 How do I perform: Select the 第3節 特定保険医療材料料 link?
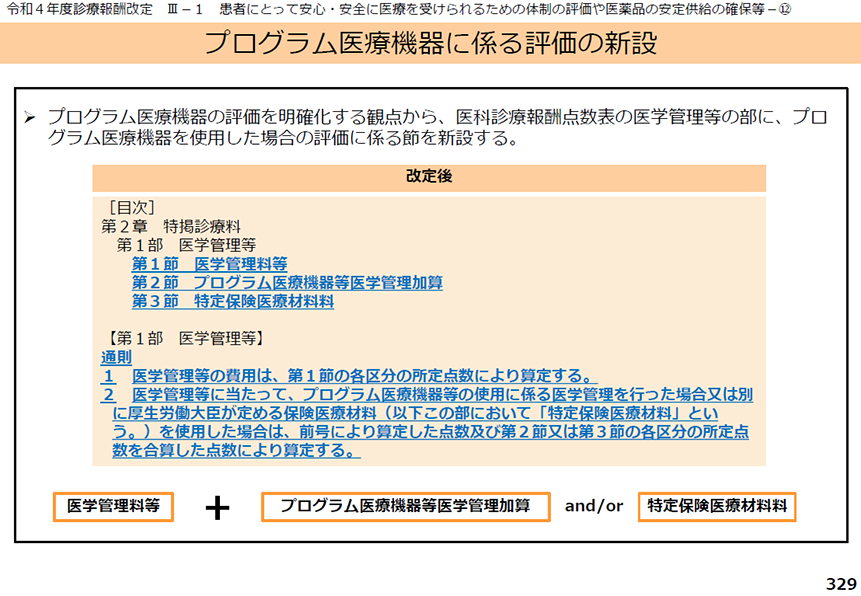(x=232, y=302)
